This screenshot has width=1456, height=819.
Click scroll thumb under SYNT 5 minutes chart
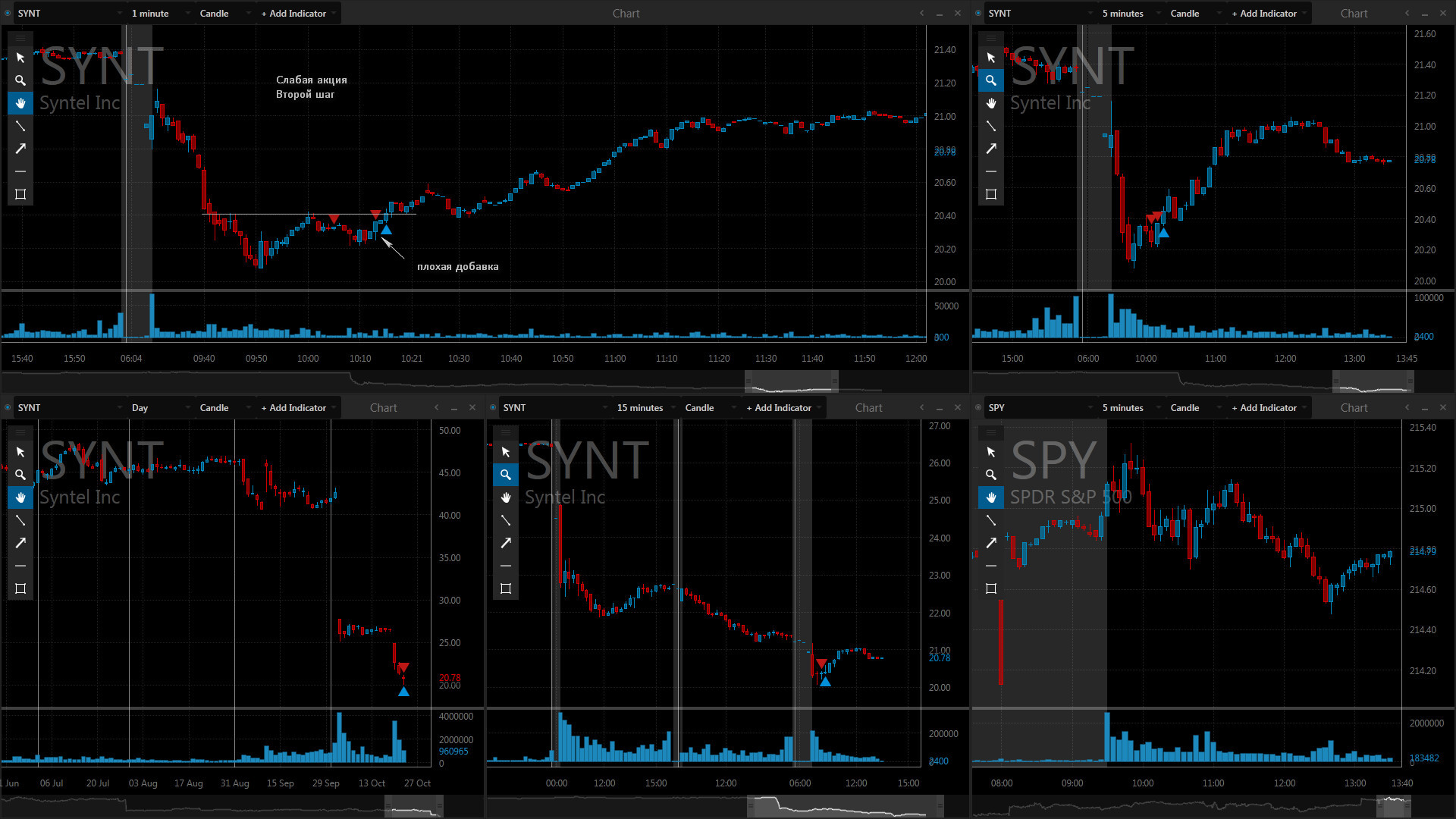pos(1373,381)
